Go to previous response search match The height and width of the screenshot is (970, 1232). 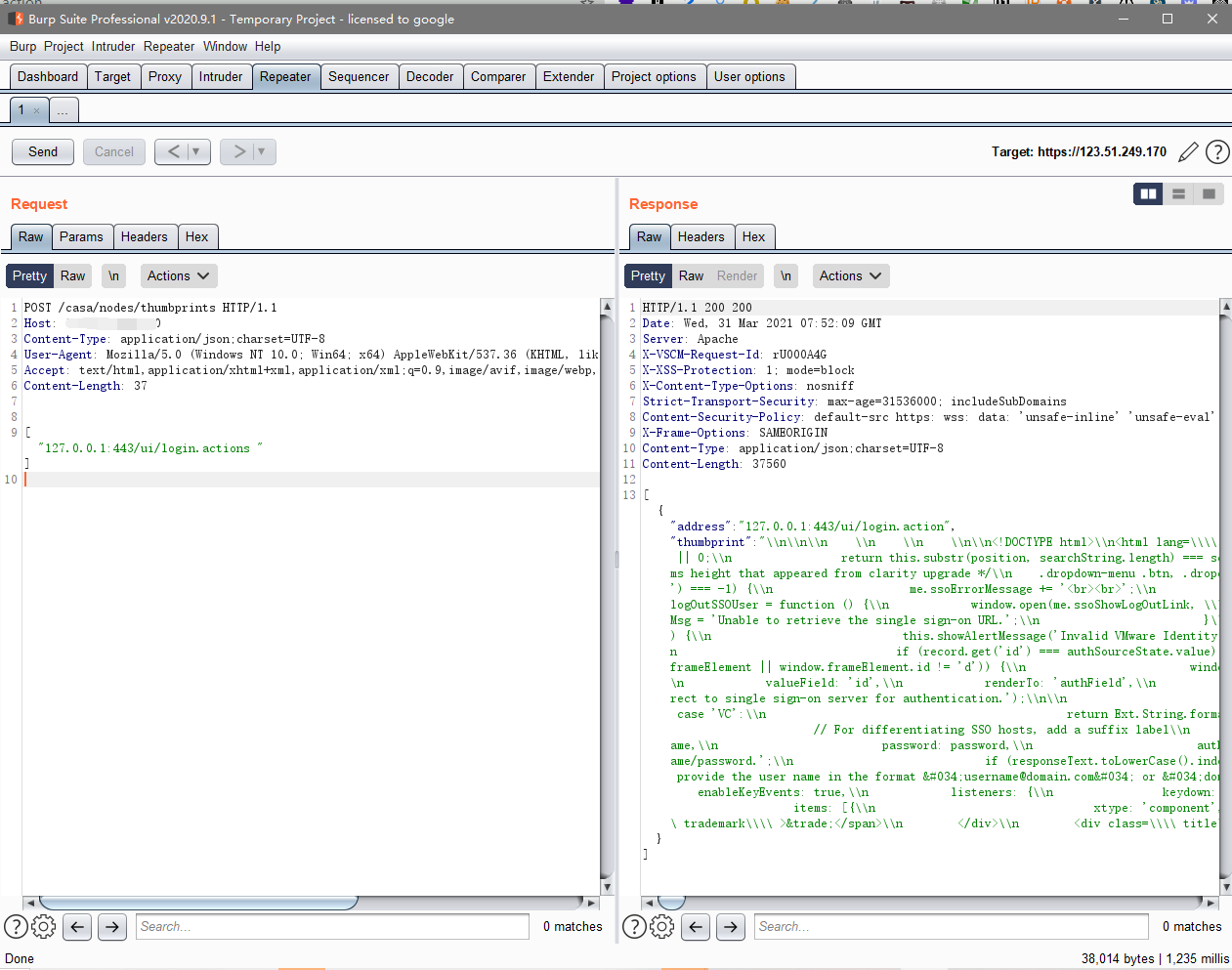(696, 926)
